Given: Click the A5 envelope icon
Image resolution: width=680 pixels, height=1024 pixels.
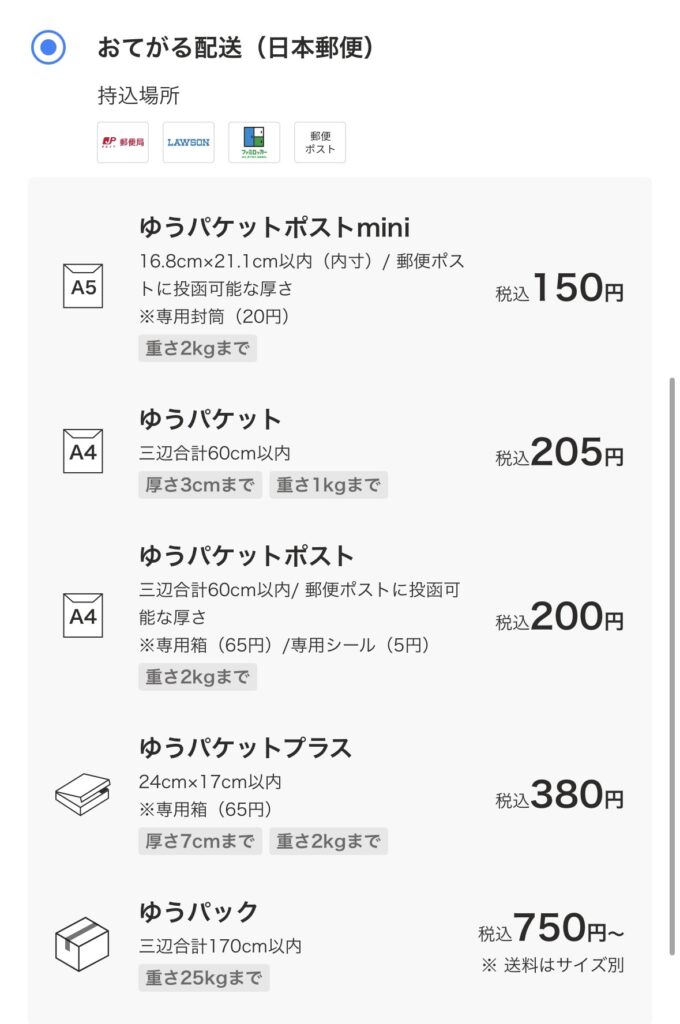Looking at the screenshot, I should [83, 286].
